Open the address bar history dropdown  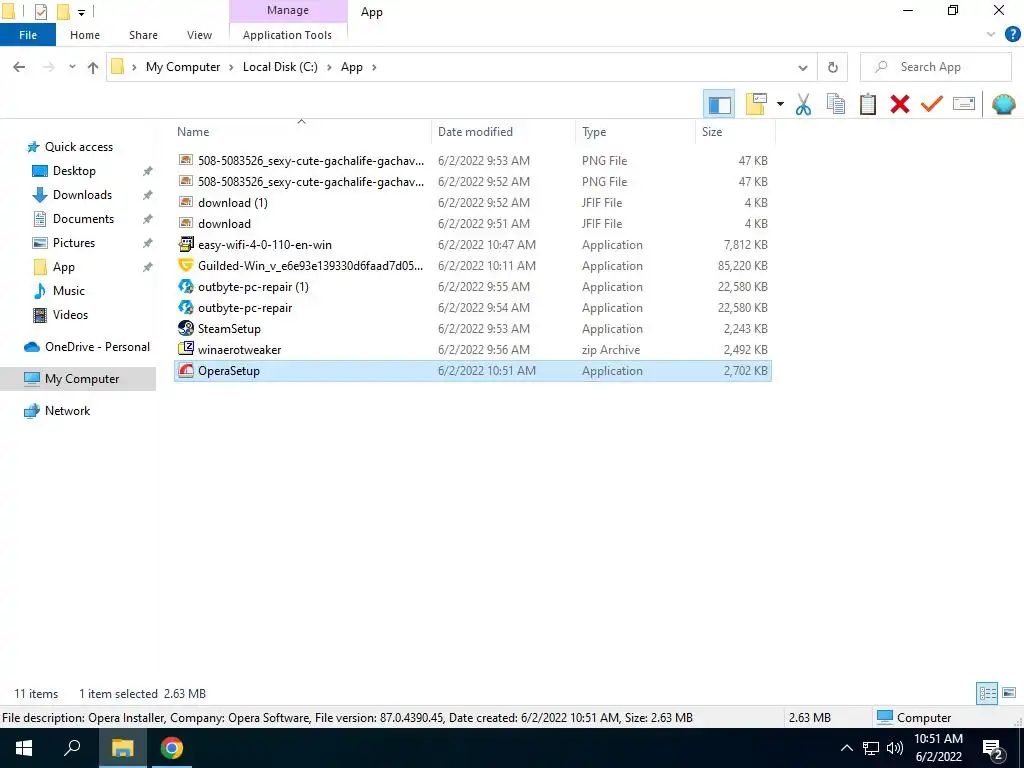pos(803,67)
